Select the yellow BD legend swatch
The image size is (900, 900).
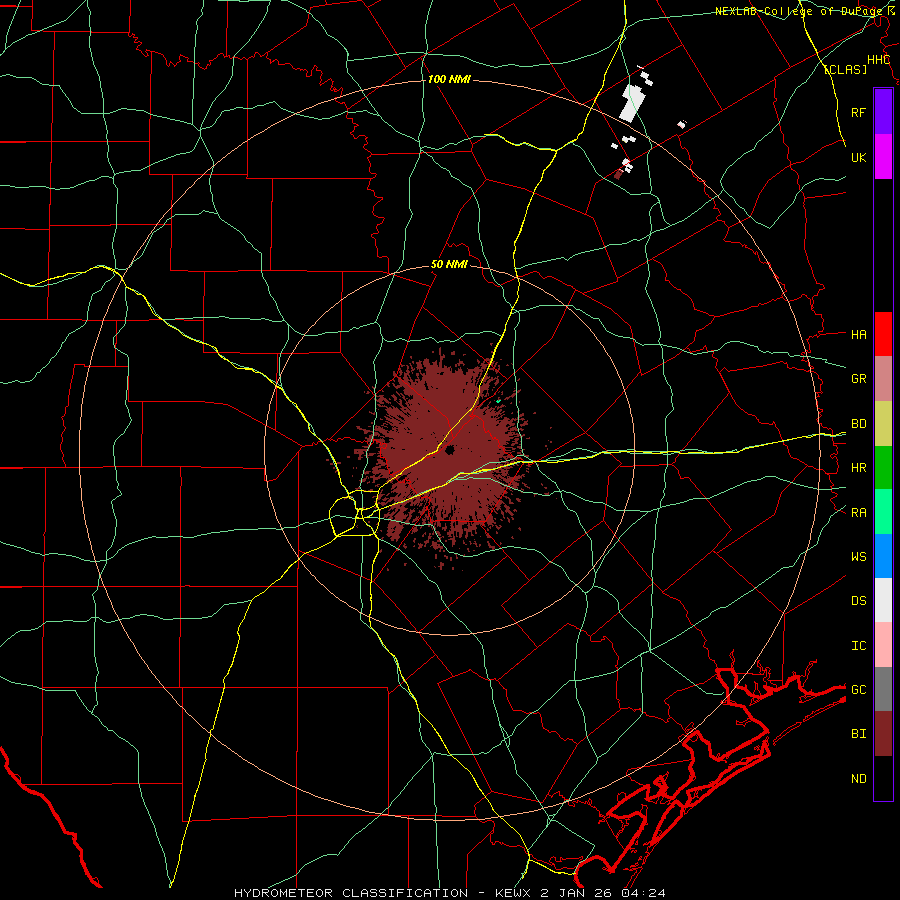click(883, 424)
